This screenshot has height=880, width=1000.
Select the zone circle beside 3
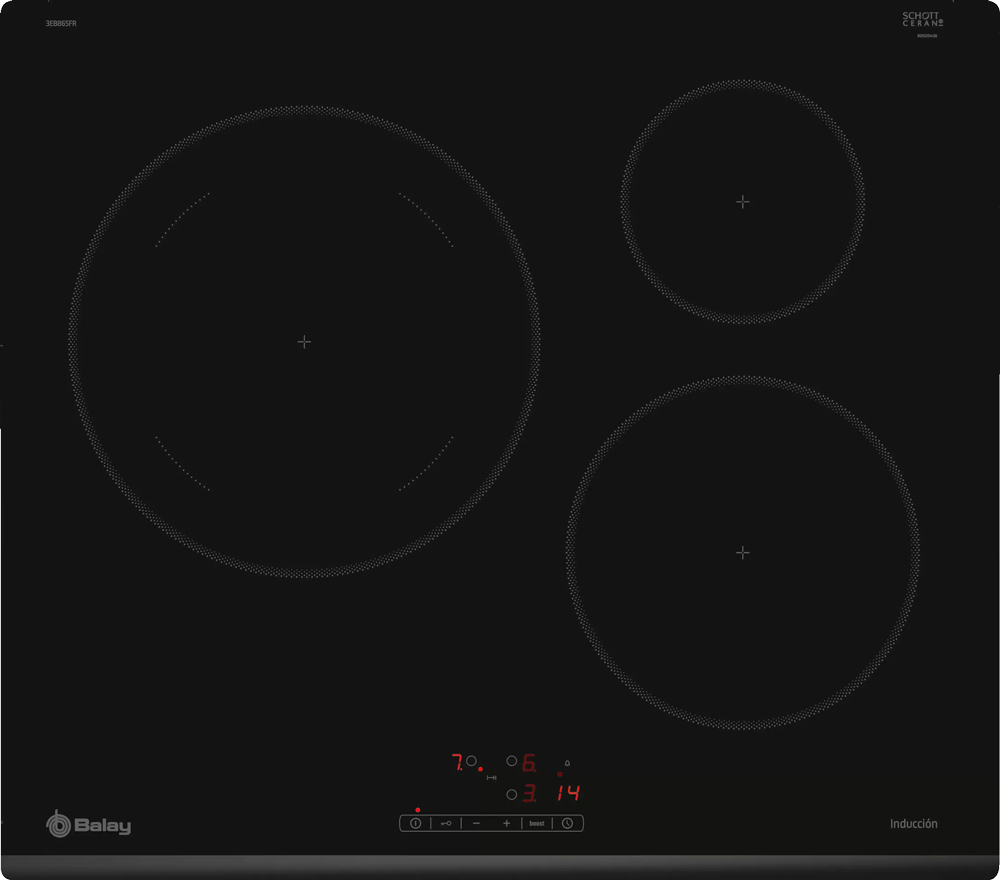(512, 795)
